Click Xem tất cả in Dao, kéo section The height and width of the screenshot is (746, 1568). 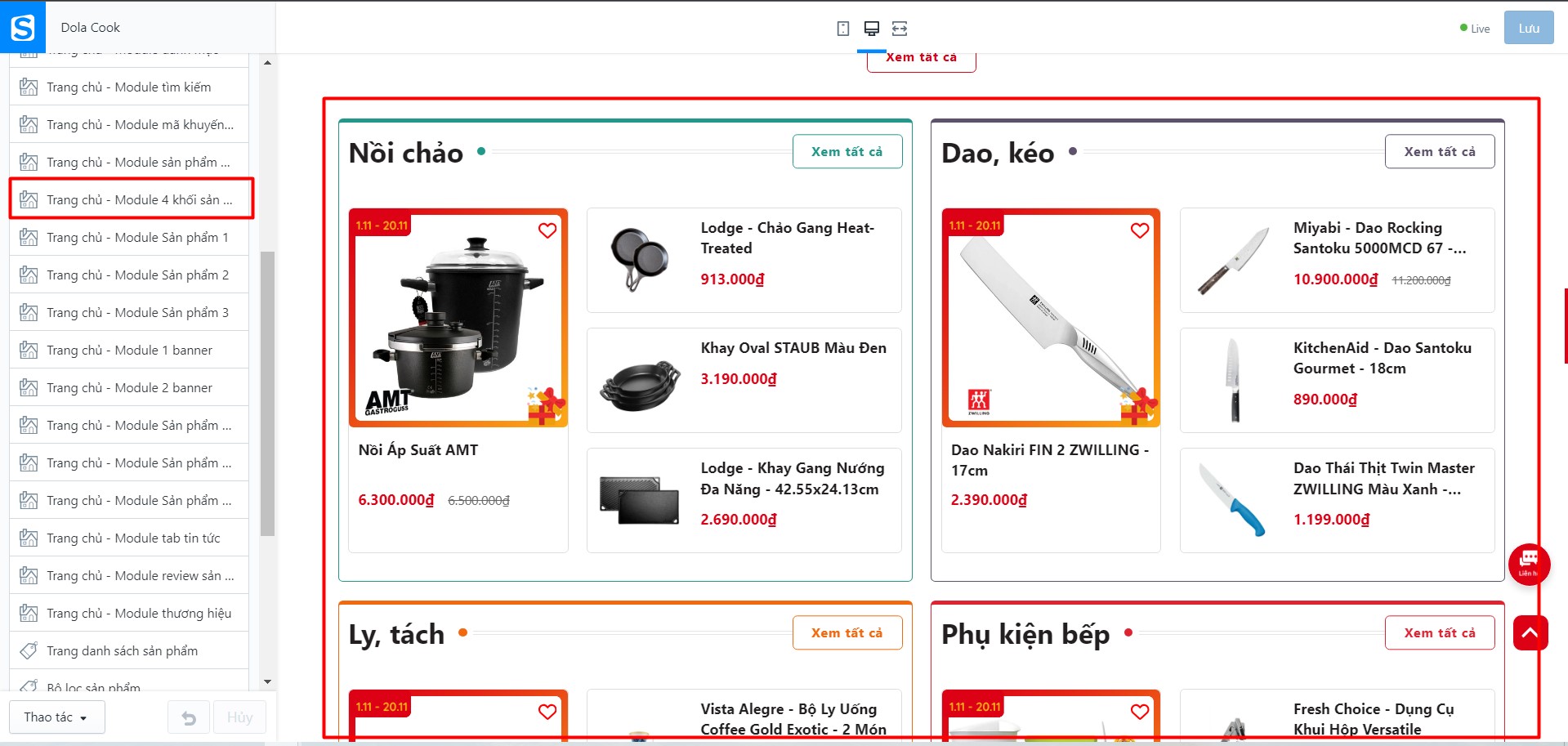tap(1440, 151)
